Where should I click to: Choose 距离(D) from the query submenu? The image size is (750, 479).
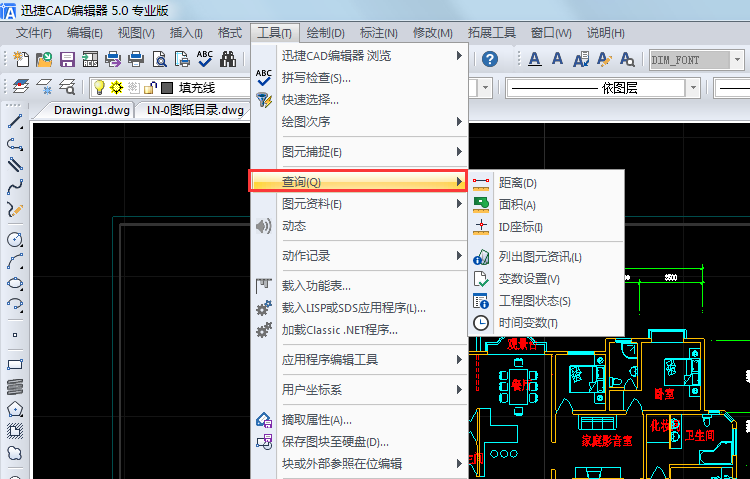(x=546, y=183)
